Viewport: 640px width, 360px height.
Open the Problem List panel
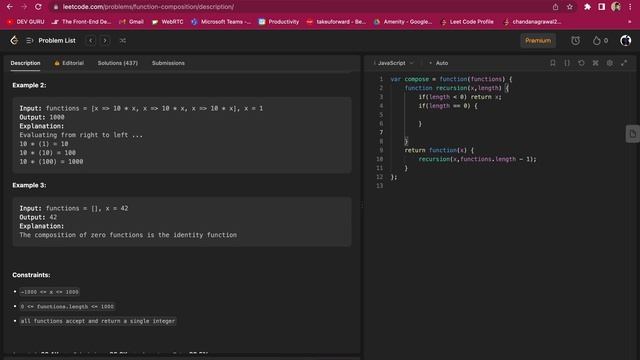click(x=51, y=41)
